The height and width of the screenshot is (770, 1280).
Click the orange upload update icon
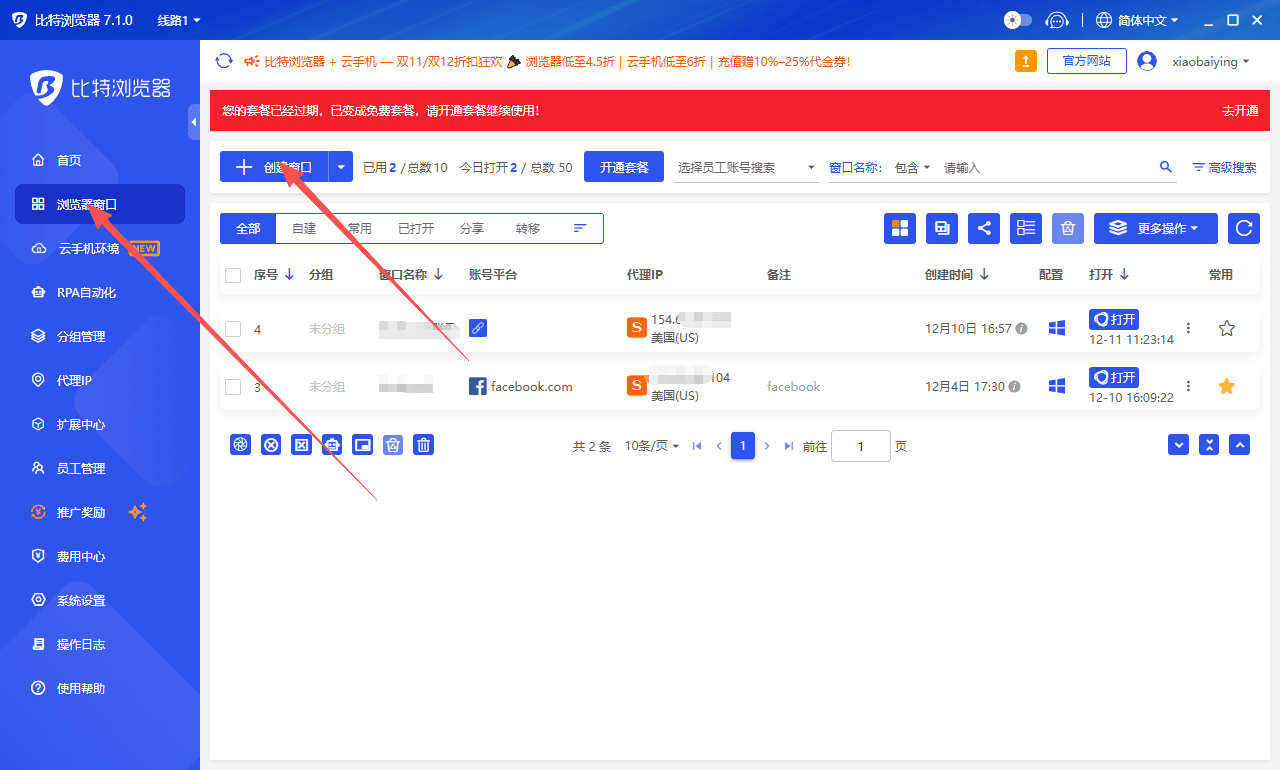[1026, 61]
